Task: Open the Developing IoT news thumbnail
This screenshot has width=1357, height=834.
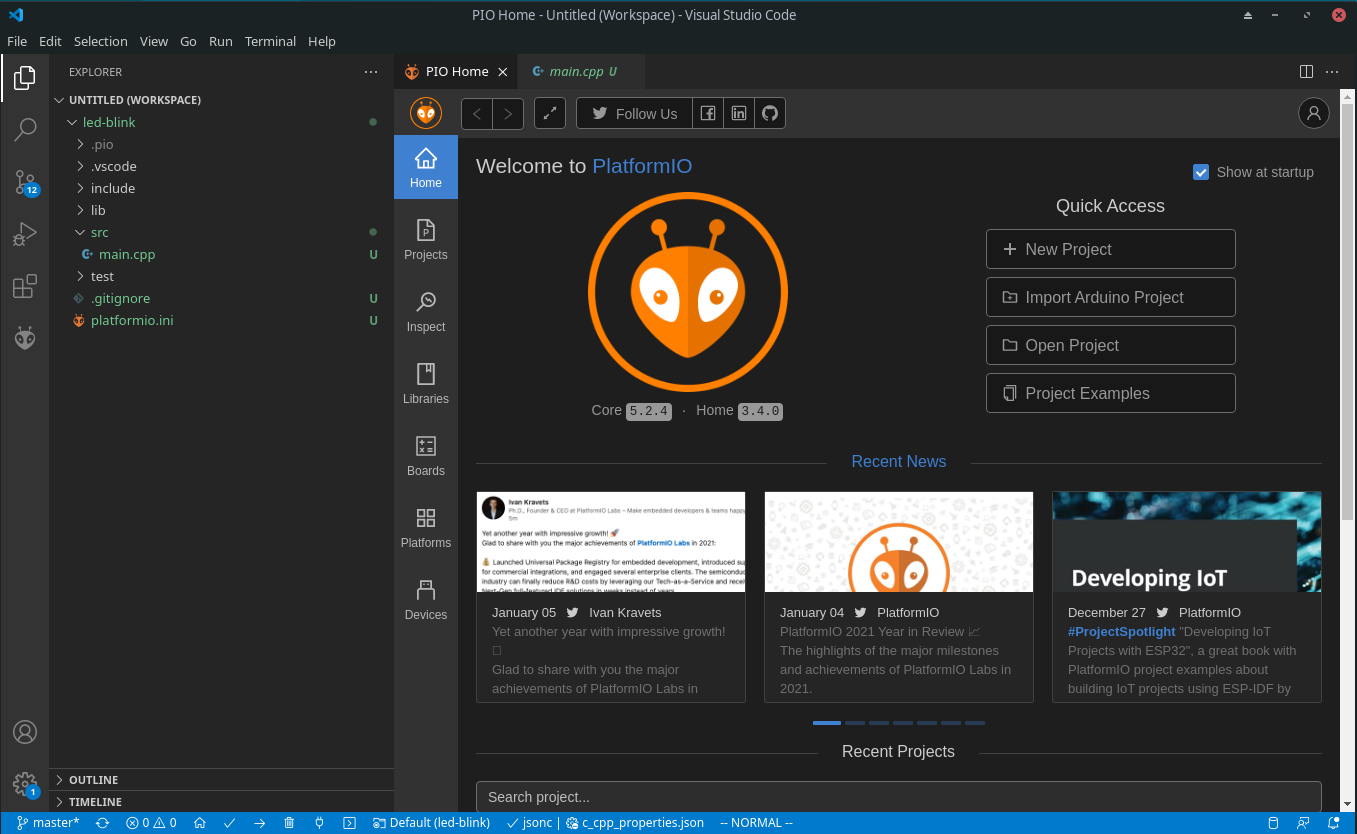Action: 1187,542
